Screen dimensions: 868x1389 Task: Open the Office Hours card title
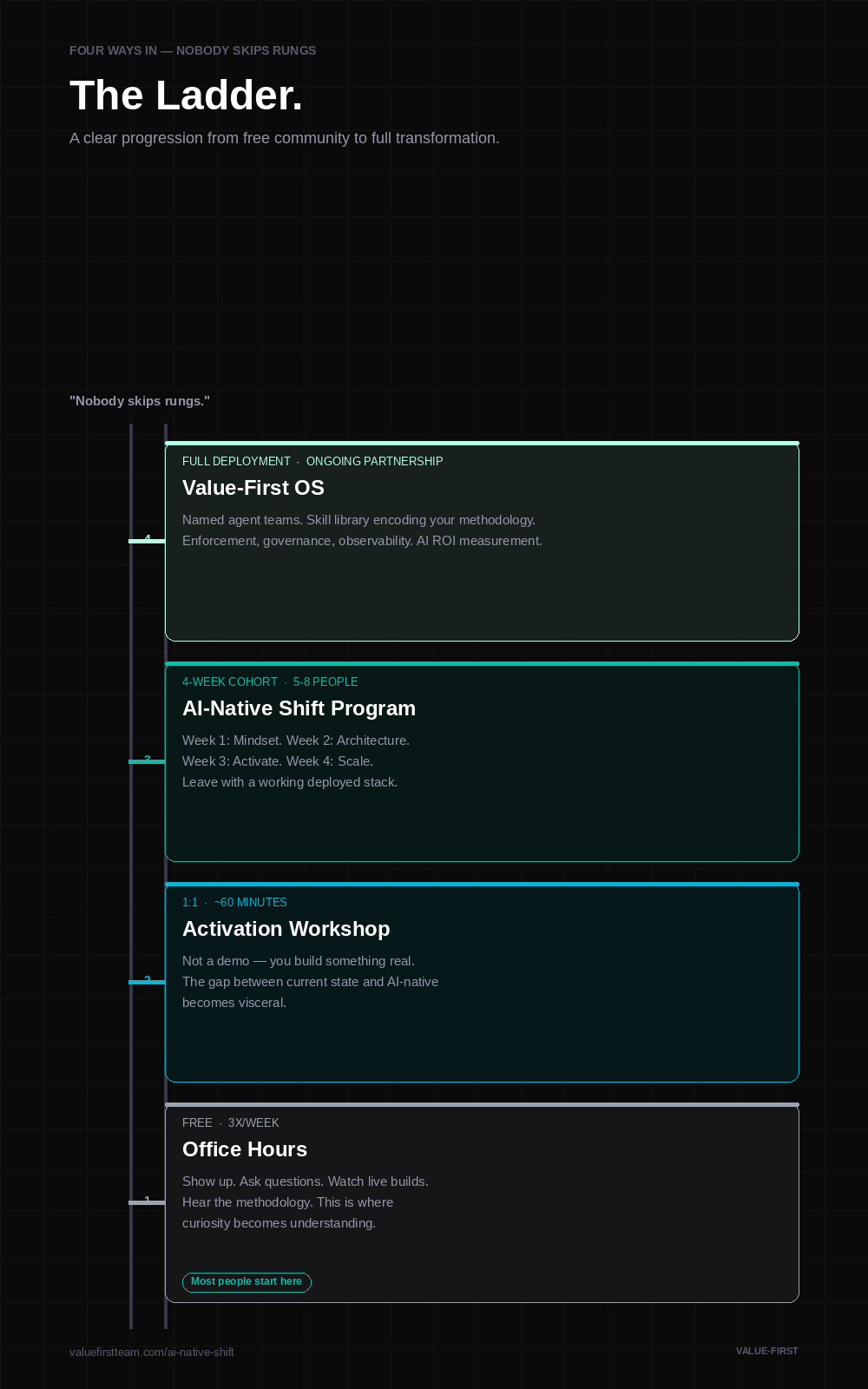coord(245,1149)
